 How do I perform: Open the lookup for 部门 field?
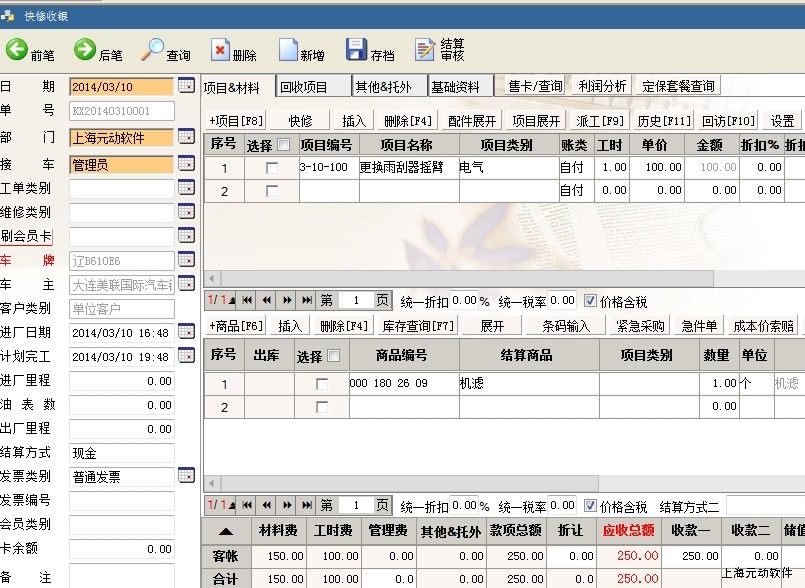tap(186, 137)
